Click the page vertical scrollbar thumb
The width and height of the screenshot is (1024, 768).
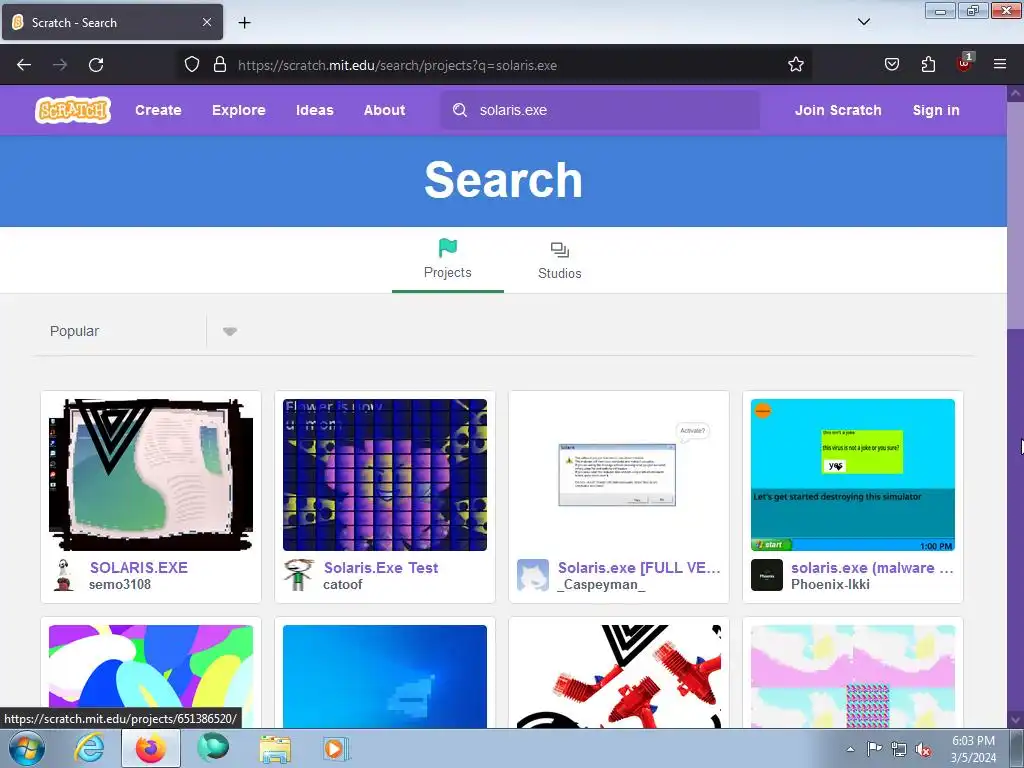[x=1016, y=216]
